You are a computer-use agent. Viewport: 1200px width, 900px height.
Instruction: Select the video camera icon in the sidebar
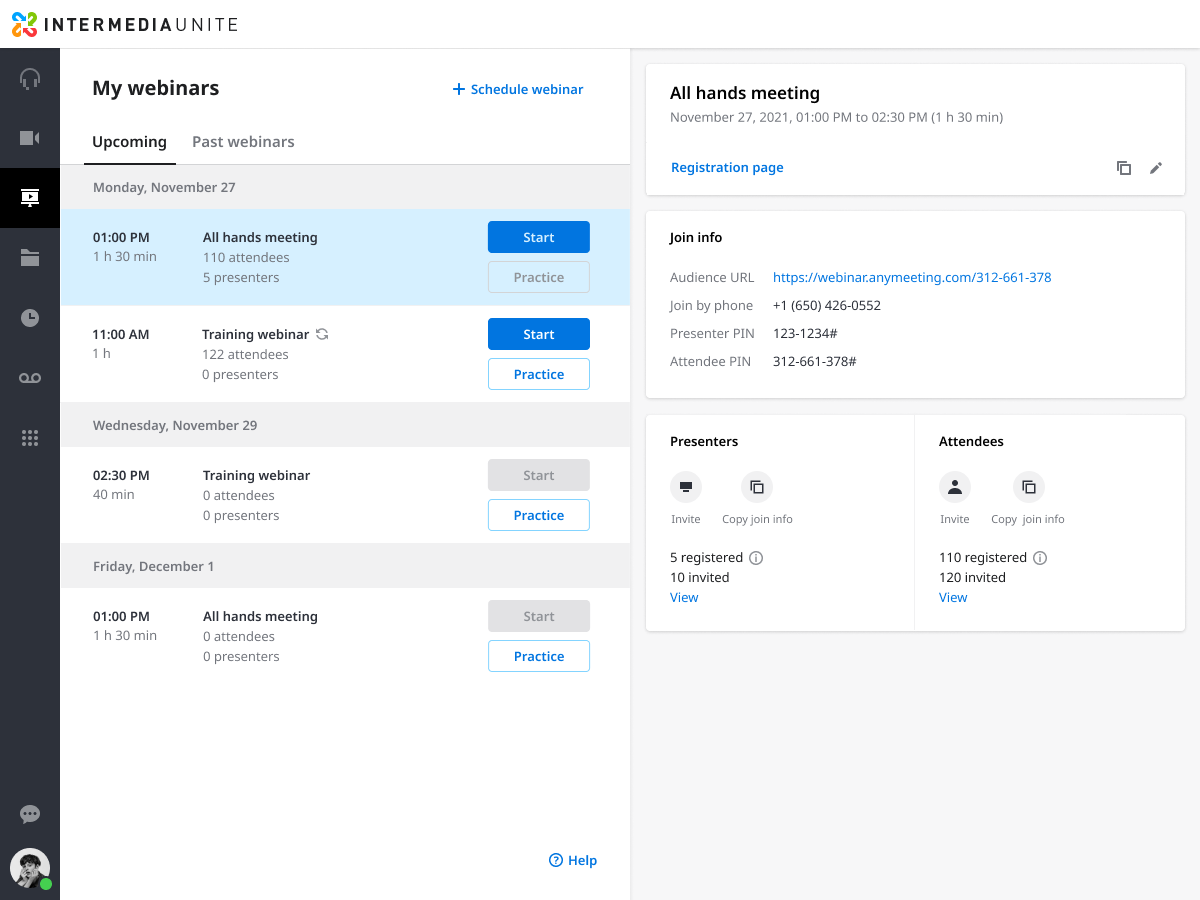point(30,138)
